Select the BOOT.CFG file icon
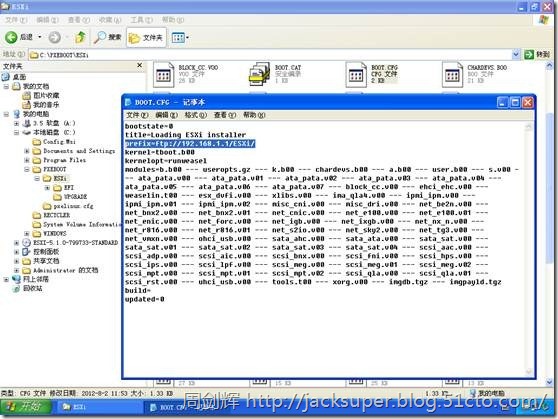 pos(356,74)
